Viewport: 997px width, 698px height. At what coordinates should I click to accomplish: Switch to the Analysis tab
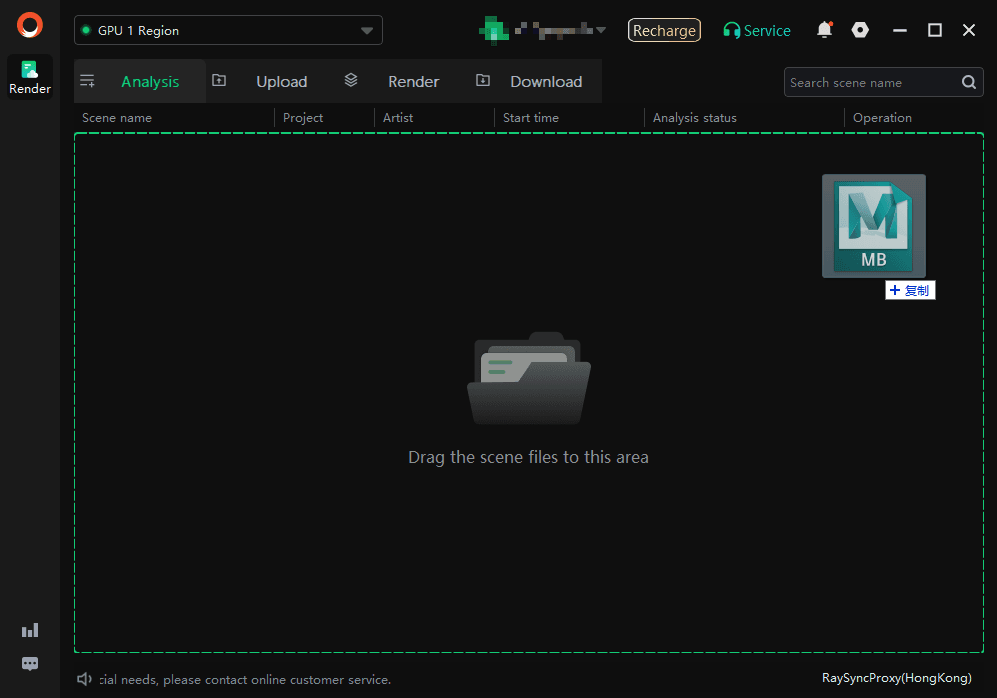coord(149,82)
